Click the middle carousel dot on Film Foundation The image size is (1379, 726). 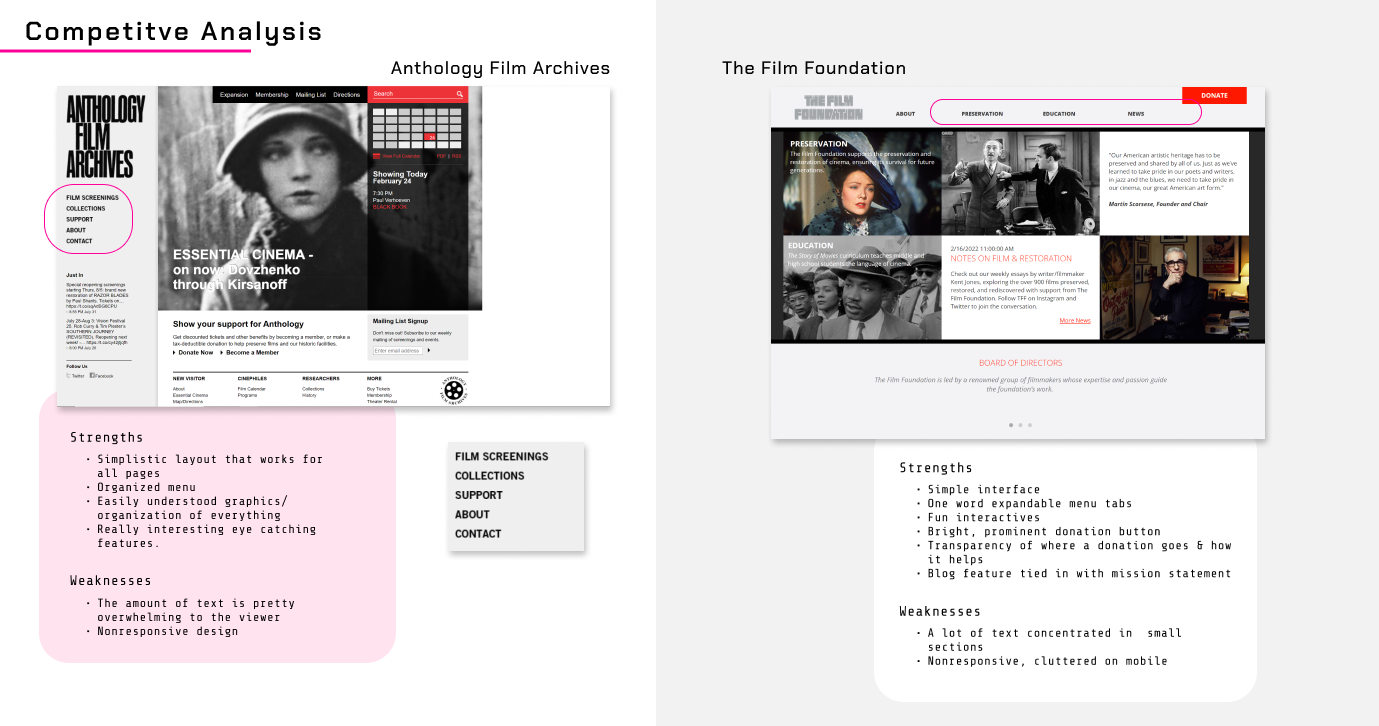click(1020, 425)
